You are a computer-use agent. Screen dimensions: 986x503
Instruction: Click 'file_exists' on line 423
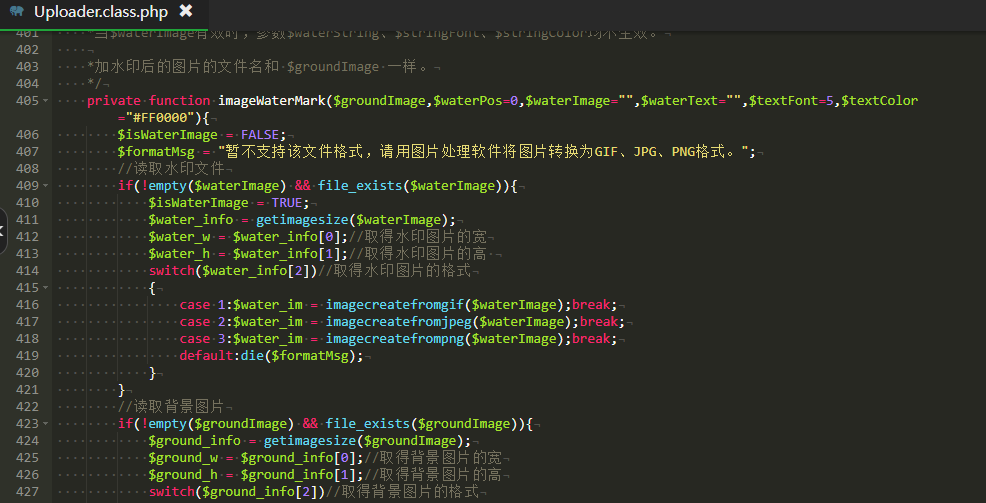click(368, 423)
